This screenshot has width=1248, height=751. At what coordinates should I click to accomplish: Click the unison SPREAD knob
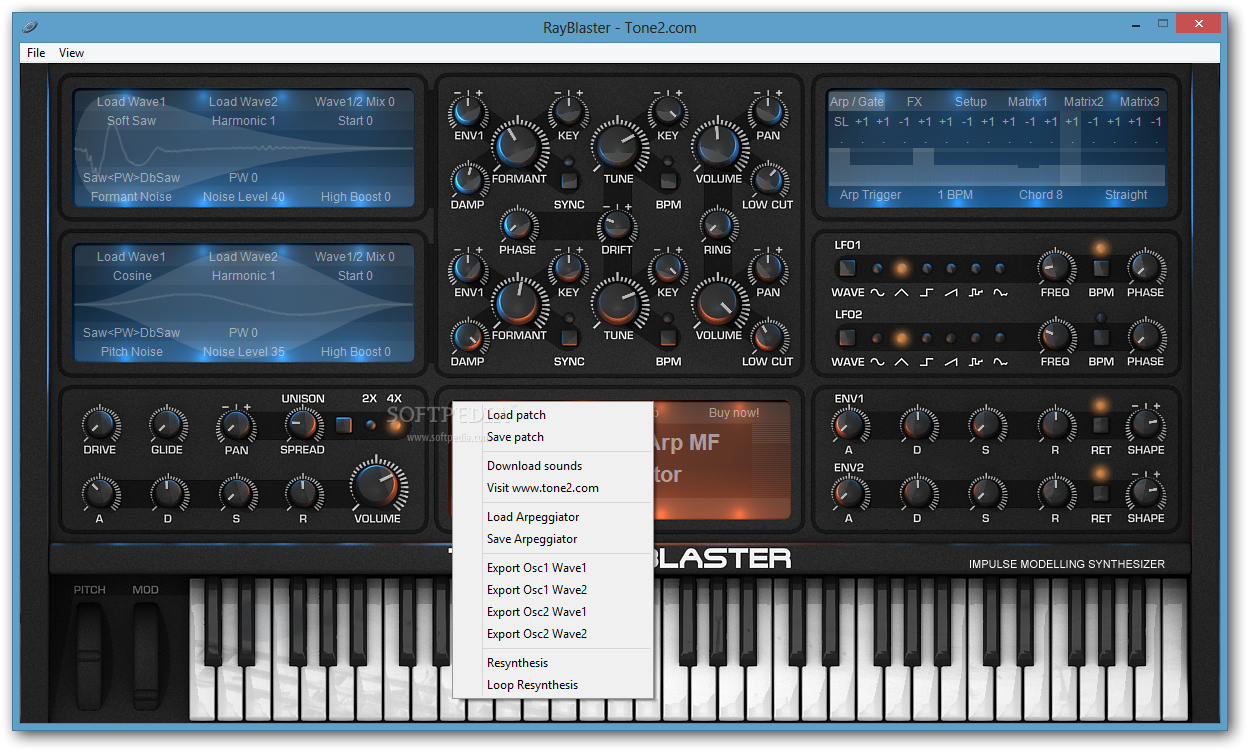point(302,425)
